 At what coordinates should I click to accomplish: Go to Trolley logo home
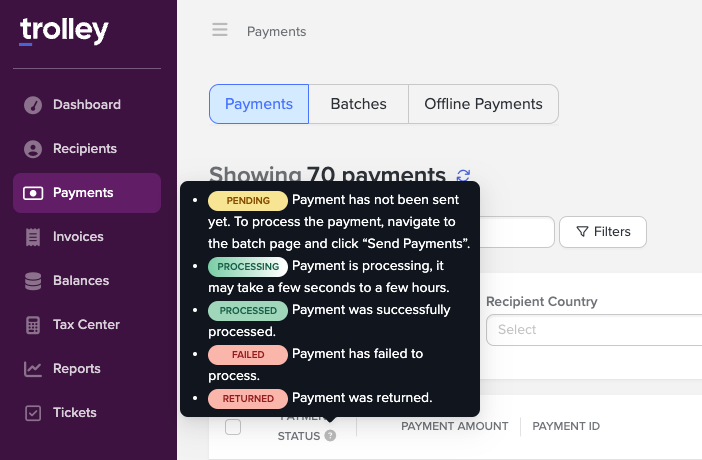point(64,32)
